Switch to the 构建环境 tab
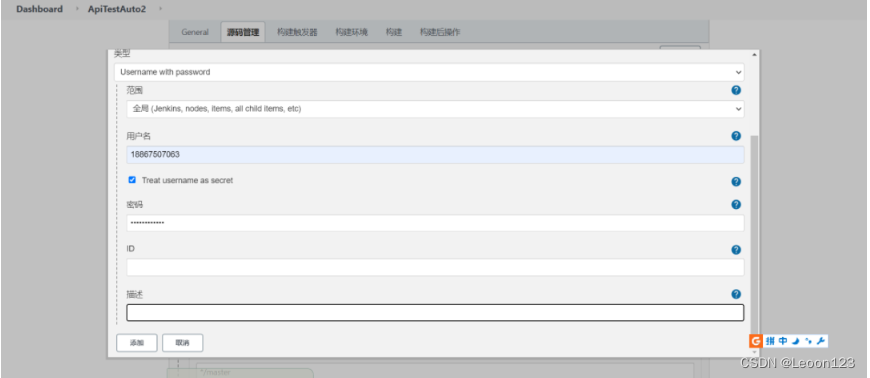870x378 pixels. [351, 32]
